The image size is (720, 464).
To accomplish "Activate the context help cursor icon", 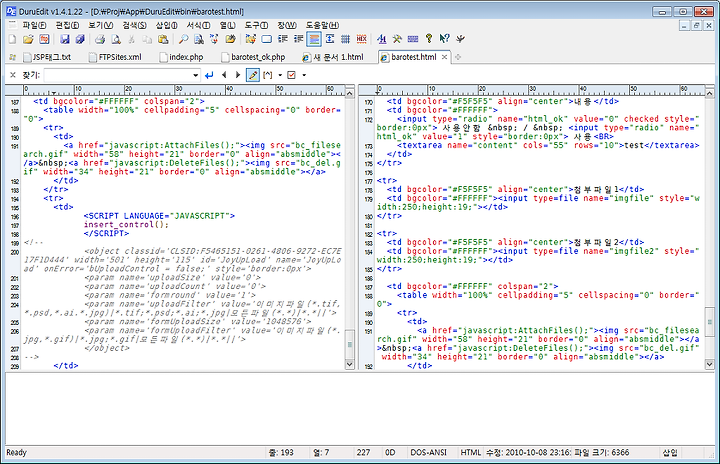I will tap(444, 39).
